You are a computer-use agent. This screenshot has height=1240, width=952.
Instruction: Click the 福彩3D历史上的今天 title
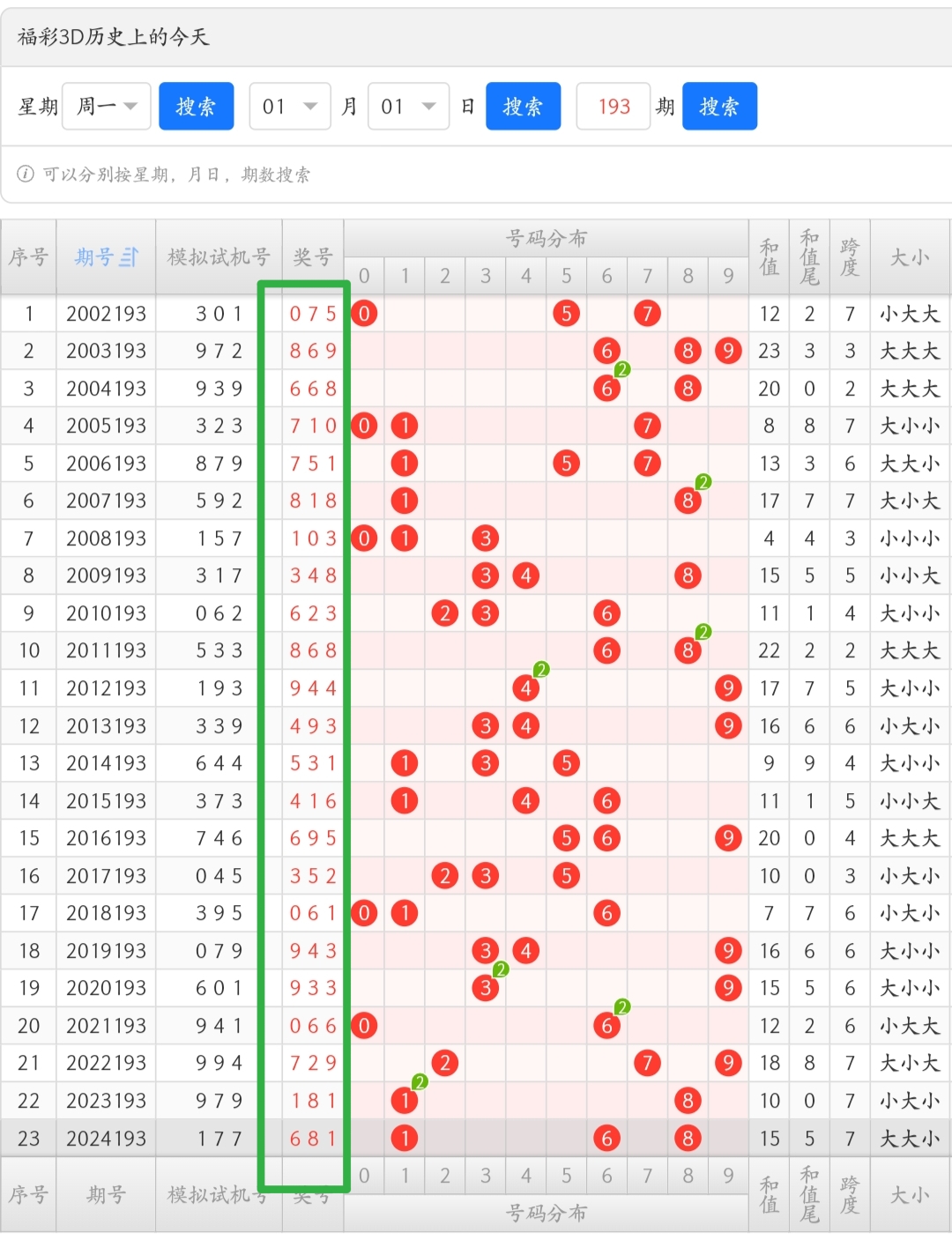(113, 37)
